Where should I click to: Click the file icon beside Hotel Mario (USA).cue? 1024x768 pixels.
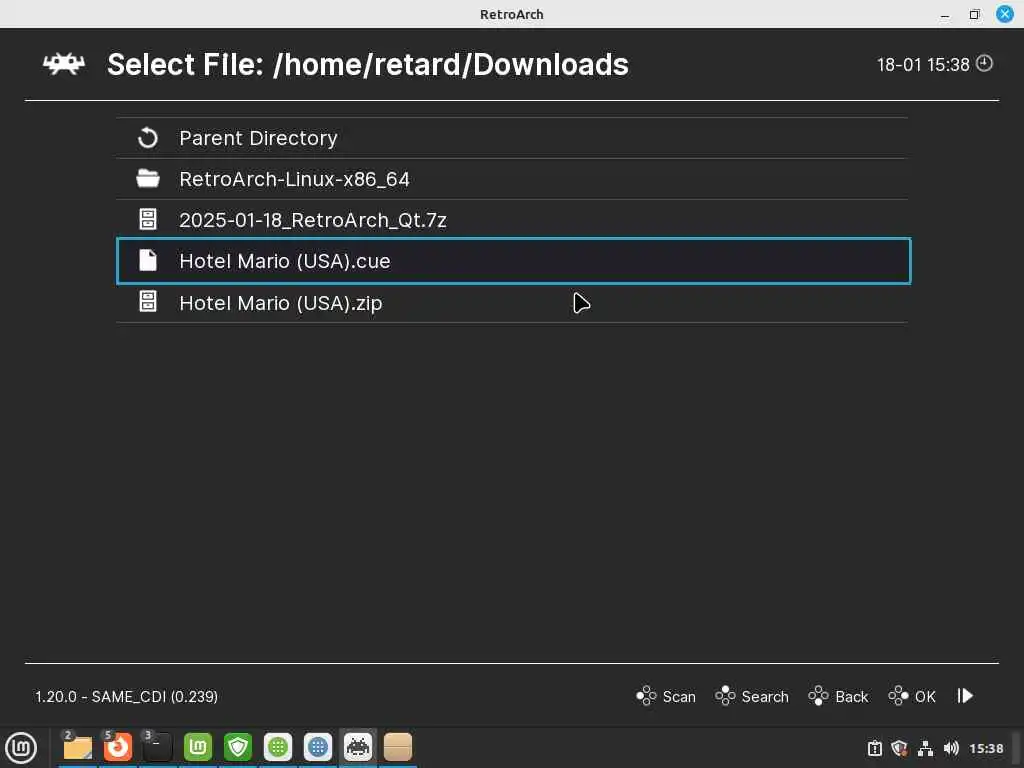pos(148,260)
